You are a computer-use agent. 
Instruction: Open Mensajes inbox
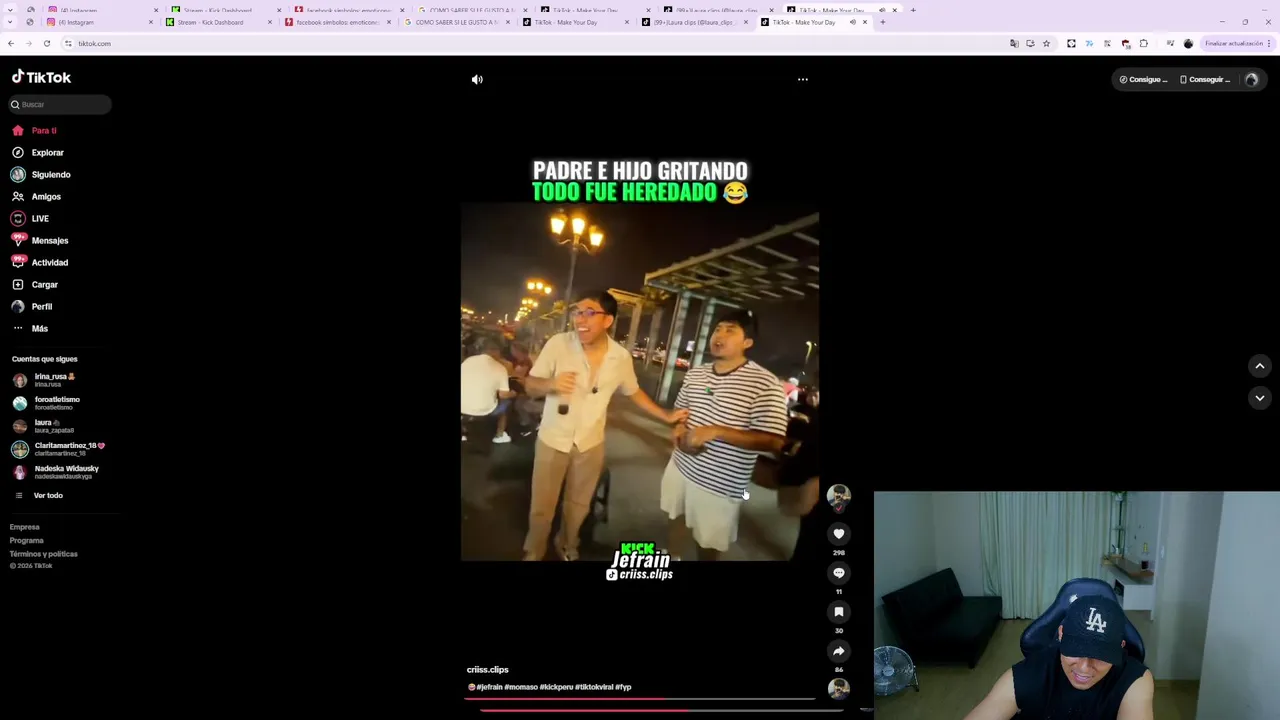(40, 241)
